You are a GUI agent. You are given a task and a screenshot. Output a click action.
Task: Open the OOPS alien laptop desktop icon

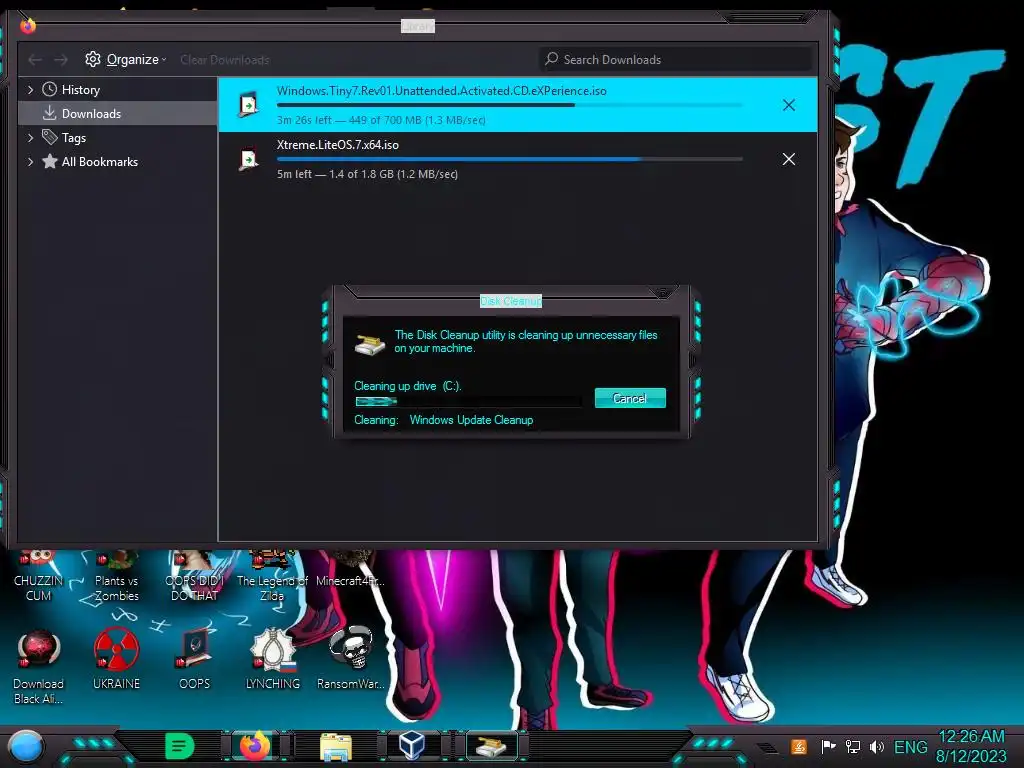194,660
